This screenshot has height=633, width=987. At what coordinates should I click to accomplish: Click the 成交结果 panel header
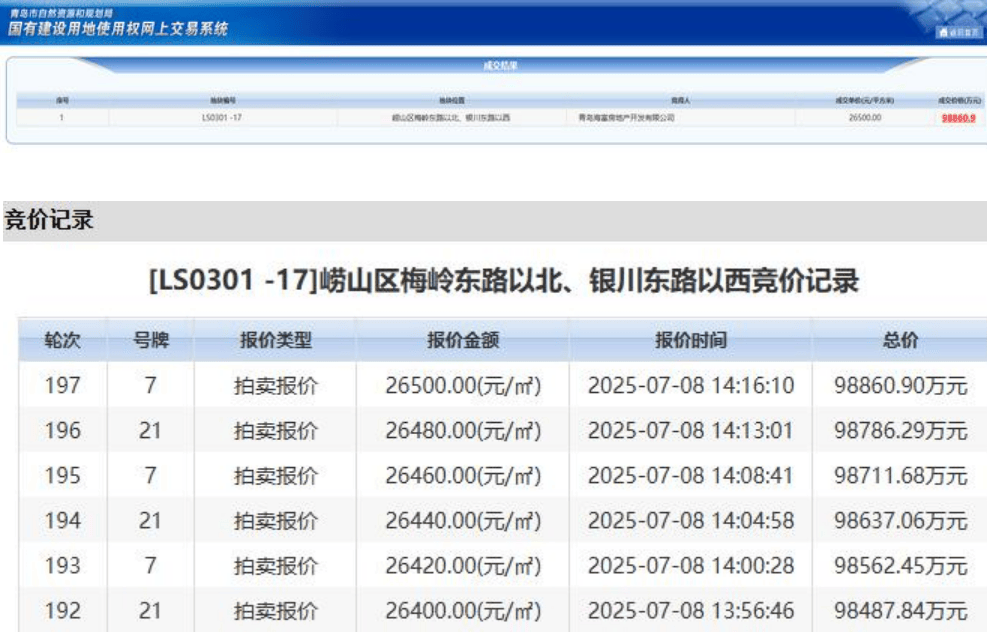[x=500, y=65]
